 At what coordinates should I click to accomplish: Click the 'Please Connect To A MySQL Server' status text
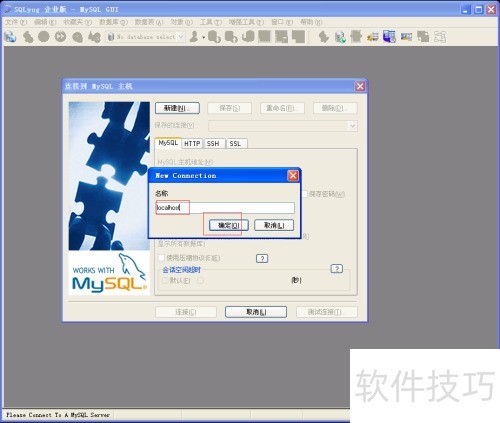point(58,415)
